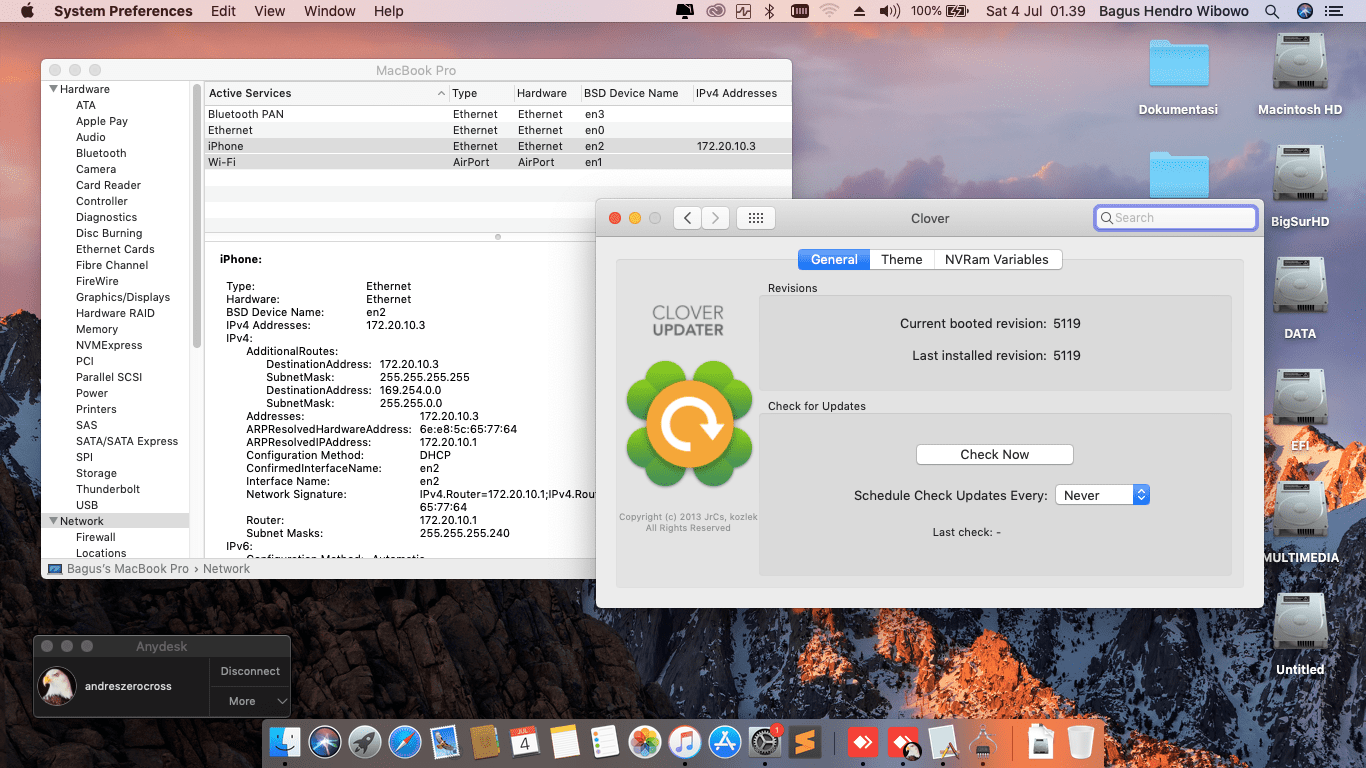Screen dimensions: 1366x768
Task: Select Bluetooth PAN service row
Action: 498,114
